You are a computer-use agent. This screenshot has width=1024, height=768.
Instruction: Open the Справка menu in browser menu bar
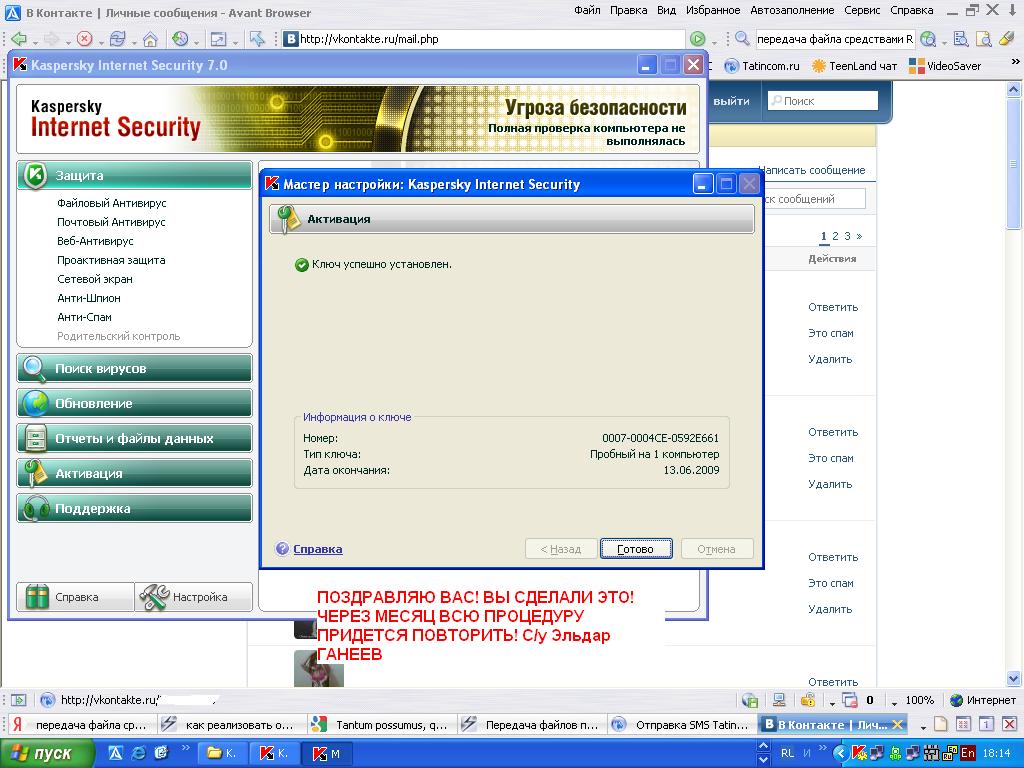coord(912,10)
